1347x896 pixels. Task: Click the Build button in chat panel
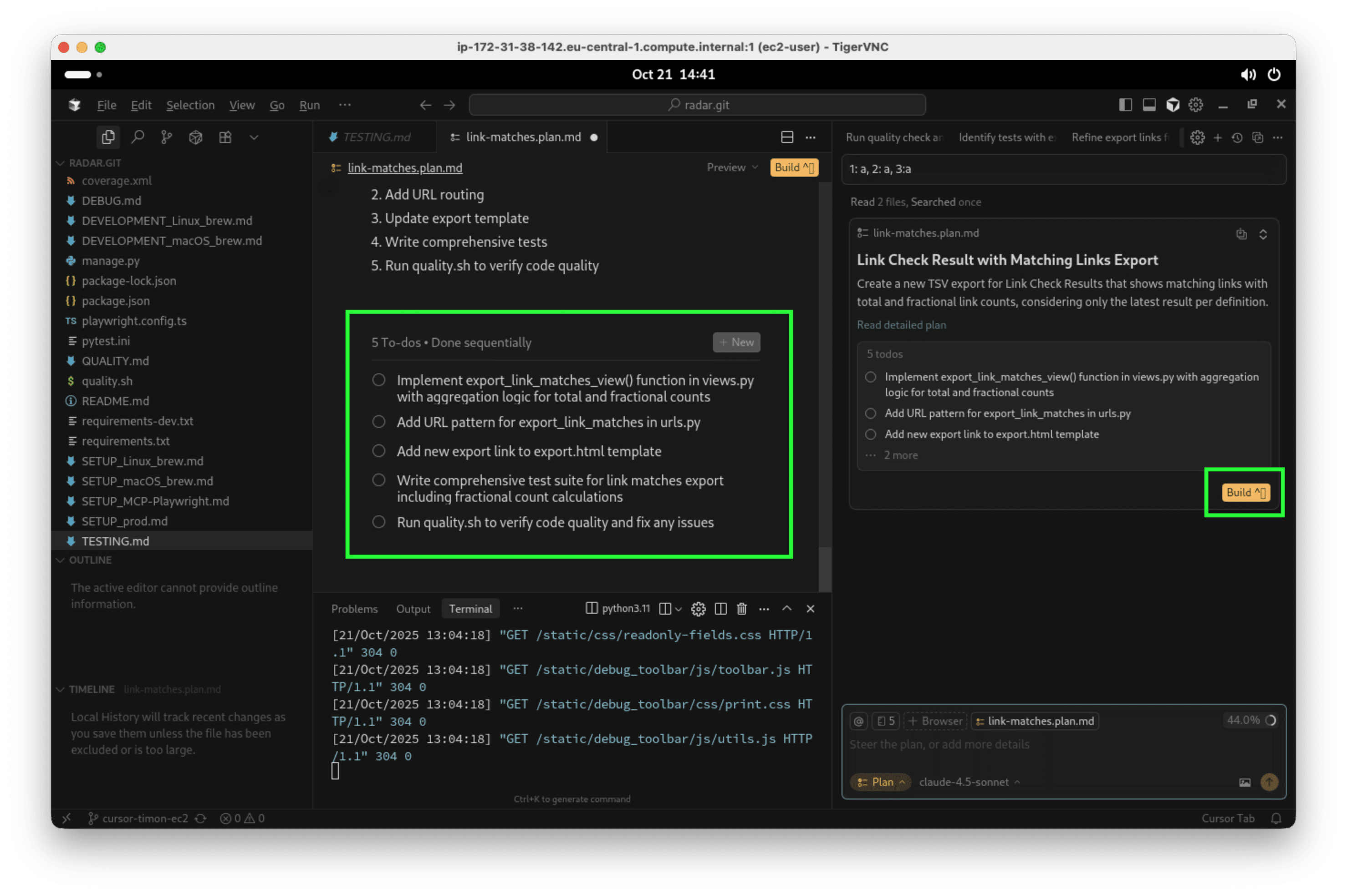1245,493
